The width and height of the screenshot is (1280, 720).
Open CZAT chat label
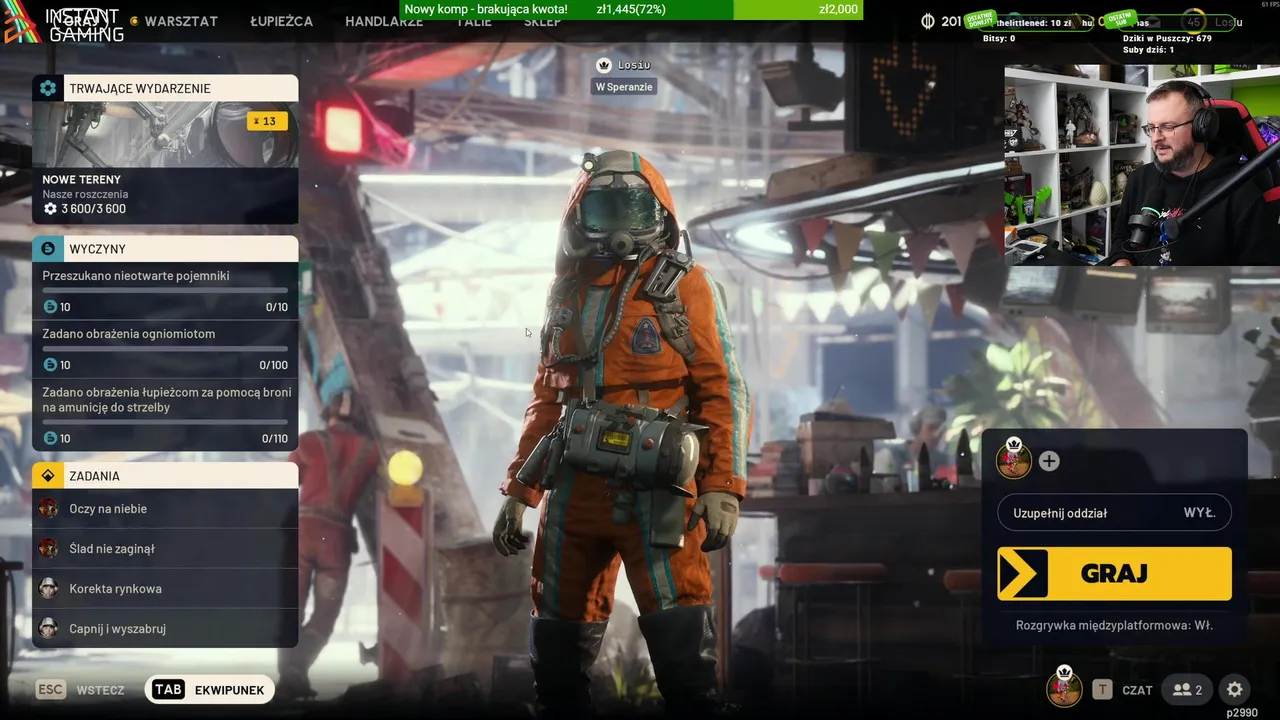(x=1137, y=690)
